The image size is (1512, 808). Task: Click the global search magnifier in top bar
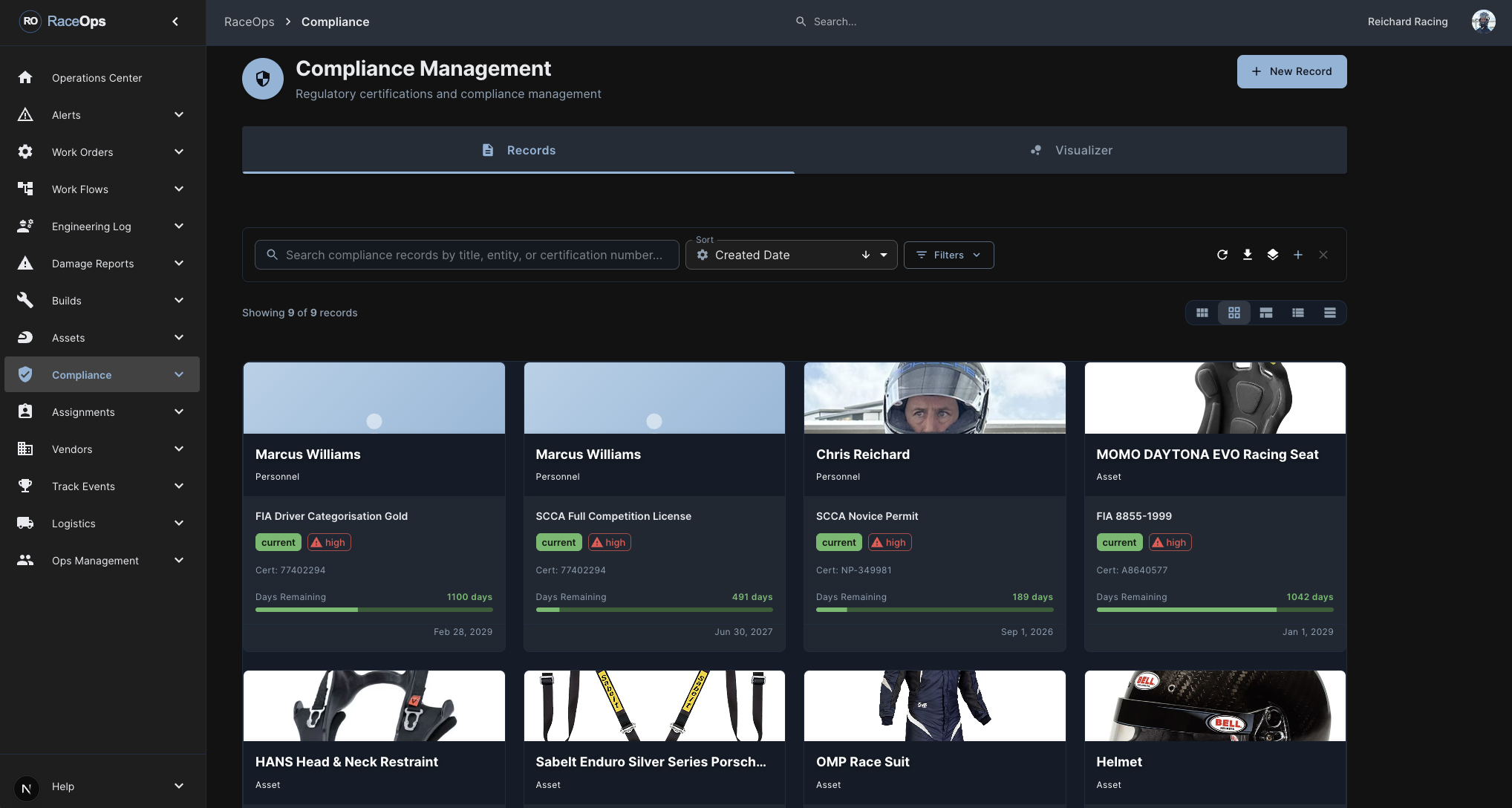(x=801, y=22)
